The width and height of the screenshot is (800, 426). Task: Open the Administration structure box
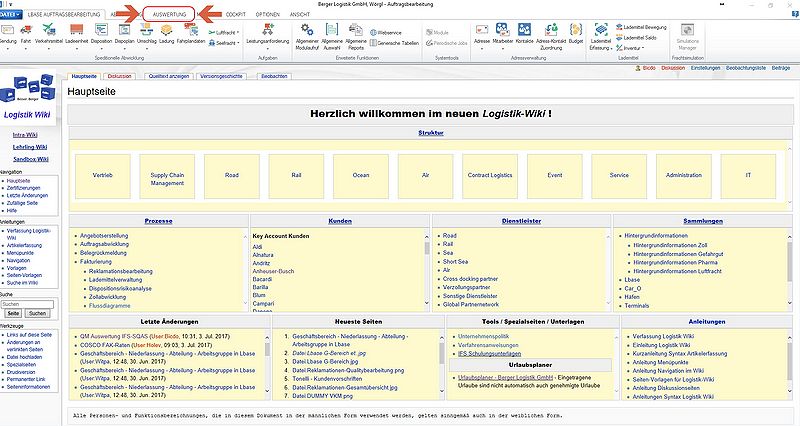[684, 176]
